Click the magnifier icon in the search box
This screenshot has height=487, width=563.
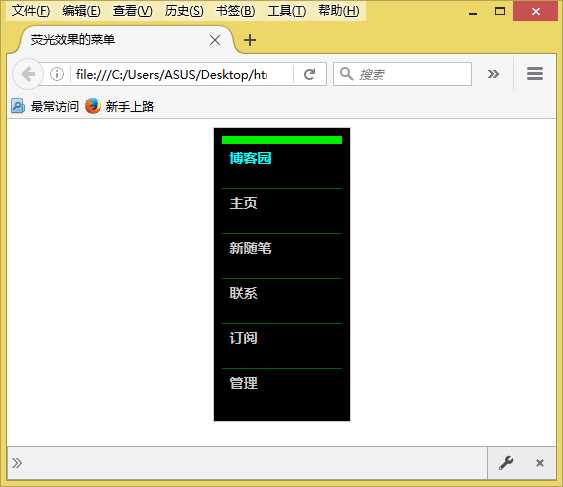[346, 74]
